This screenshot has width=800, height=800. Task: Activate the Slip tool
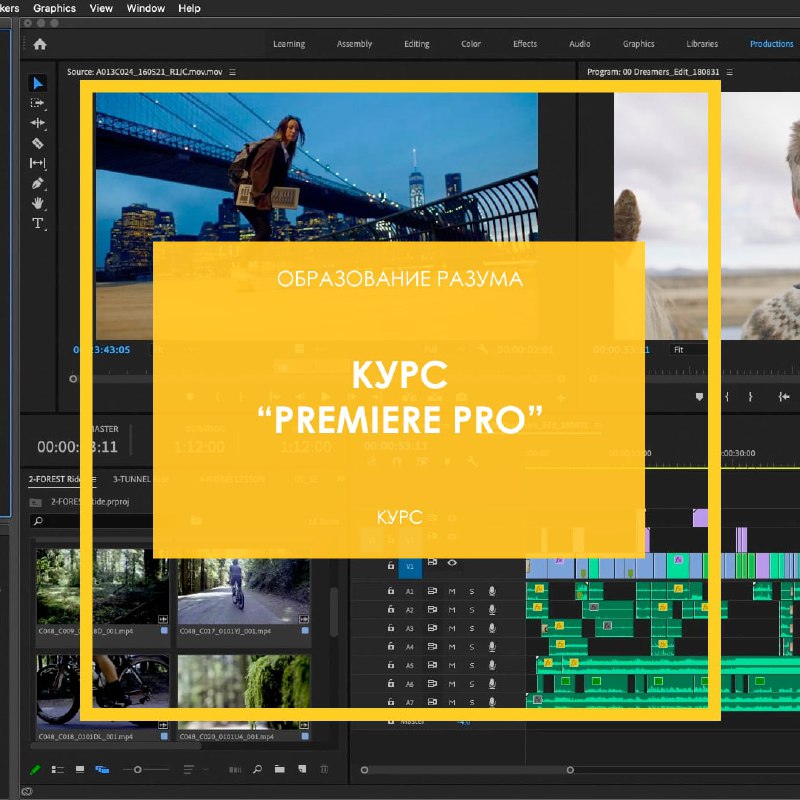pos(38,163)
